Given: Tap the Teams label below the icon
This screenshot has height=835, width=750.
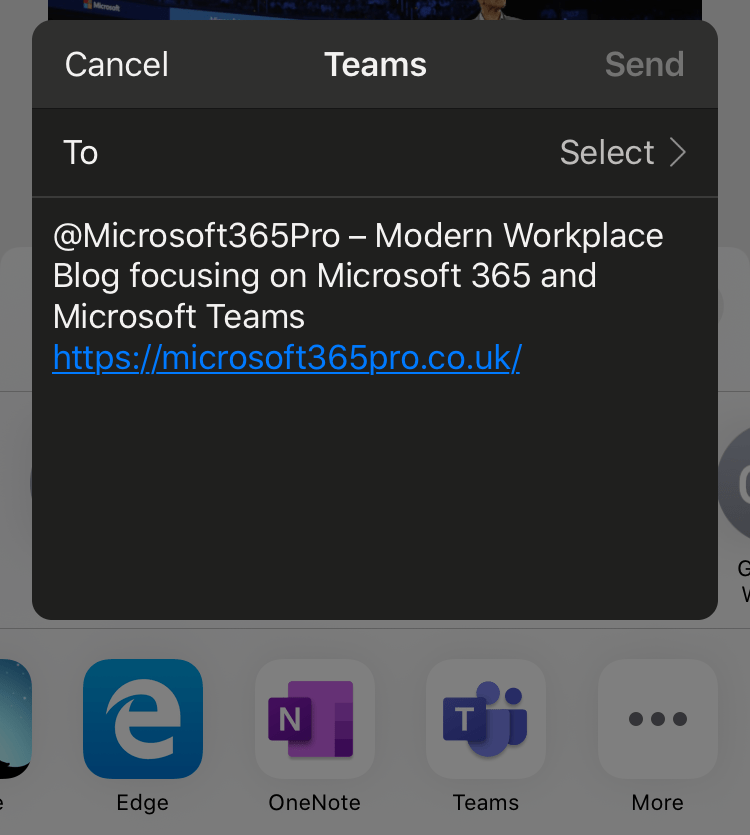Looking at the screenshot, I should [x=485, y=802].
